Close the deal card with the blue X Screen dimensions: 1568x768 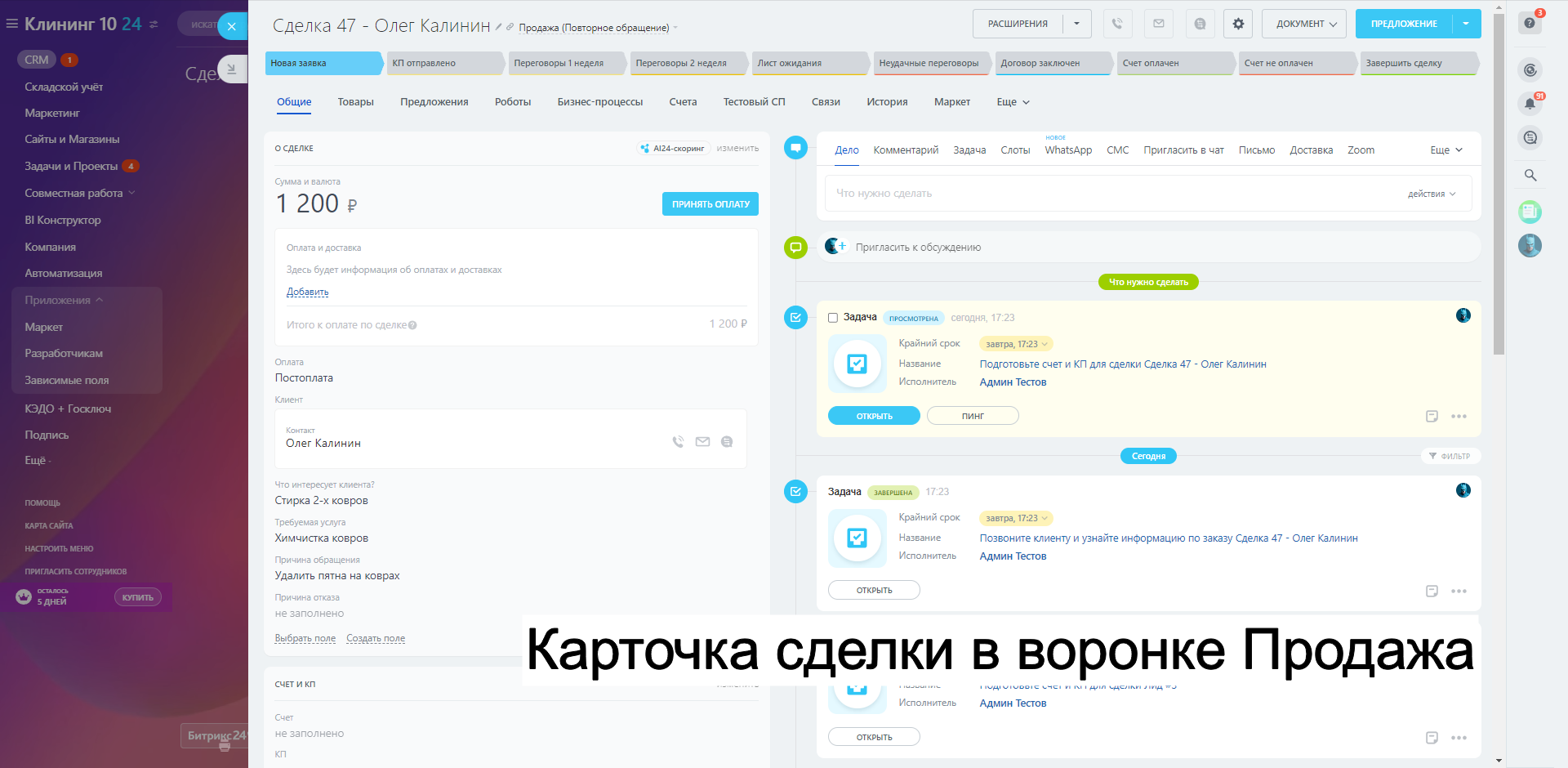pos(232,26)
